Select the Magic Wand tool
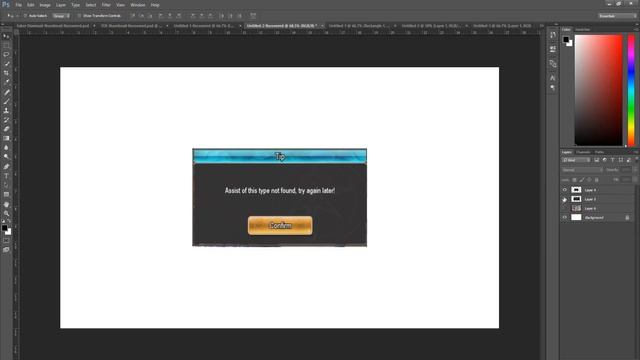Viewport: 640px width, 360px height. coord(6,64)
